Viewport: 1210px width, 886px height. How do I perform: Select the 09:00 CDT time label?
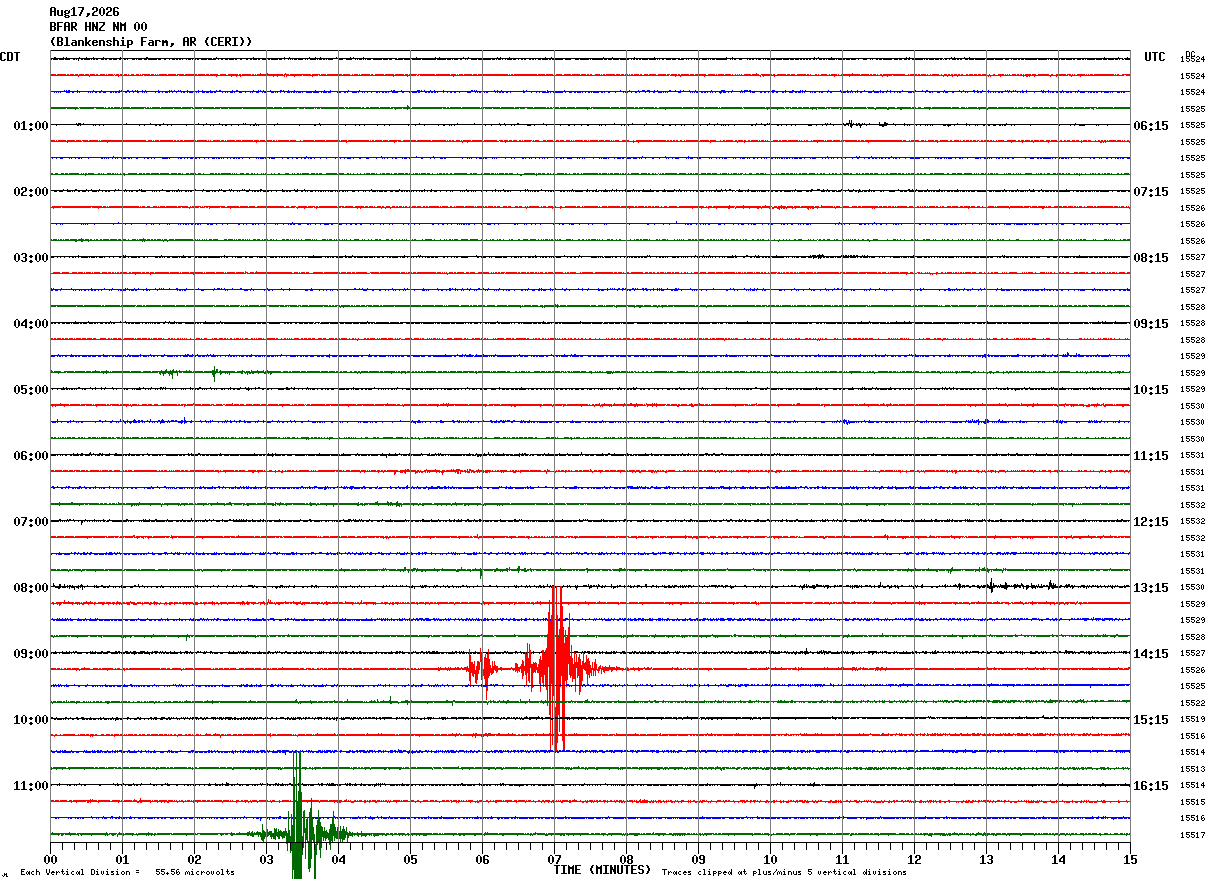(30, 654)
